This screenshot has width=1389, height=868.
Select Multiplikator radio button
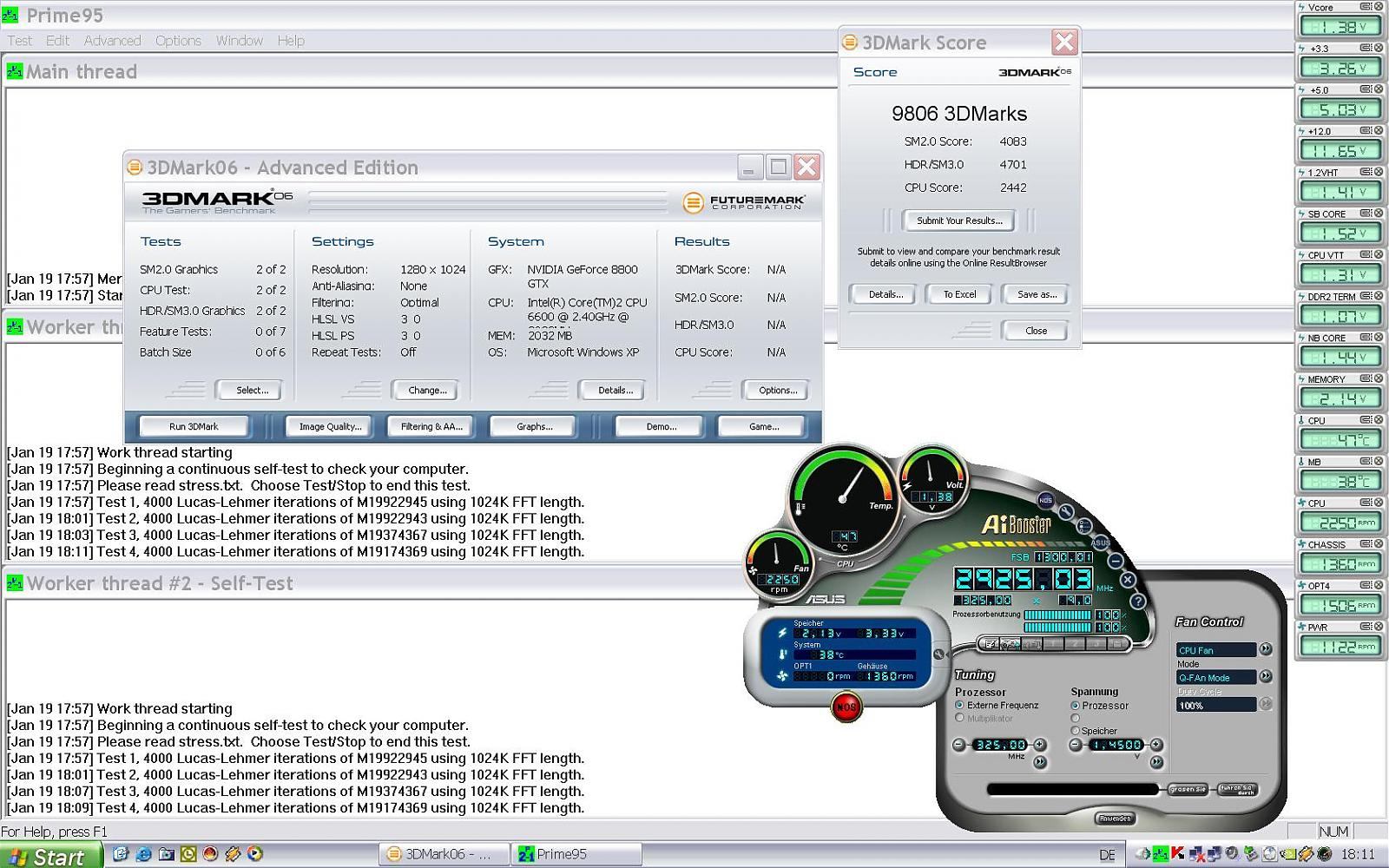click(959, 718)
